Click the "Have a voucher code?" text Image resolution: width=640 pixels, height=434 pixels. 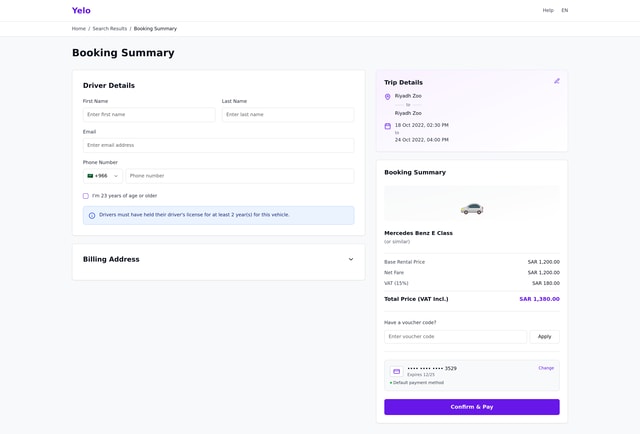[x=410, y=323]
